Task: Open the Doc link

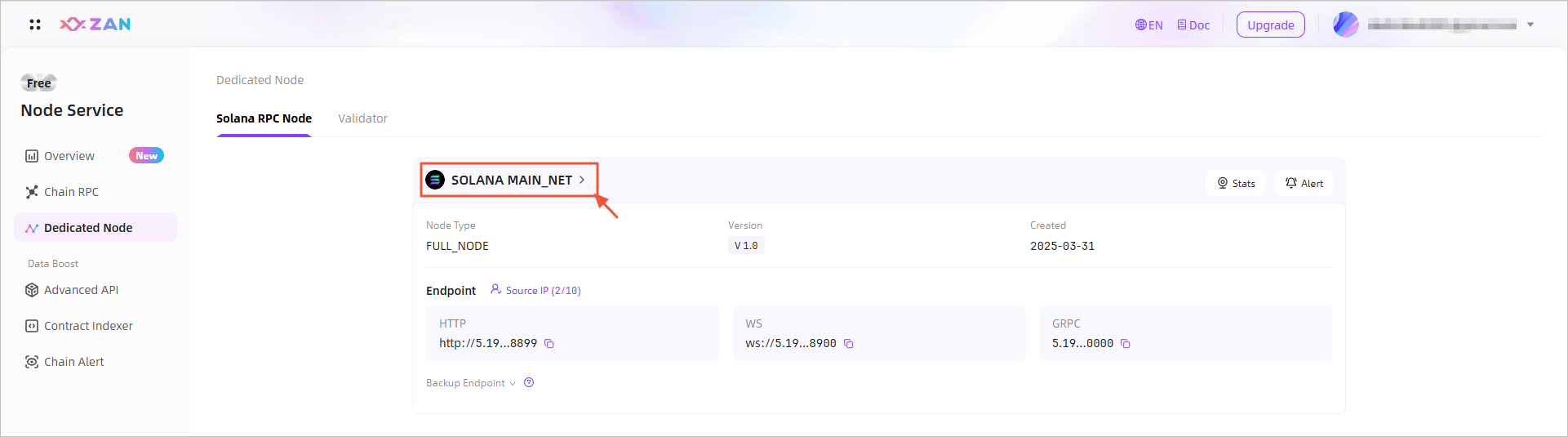Action: coord(1193,25)
